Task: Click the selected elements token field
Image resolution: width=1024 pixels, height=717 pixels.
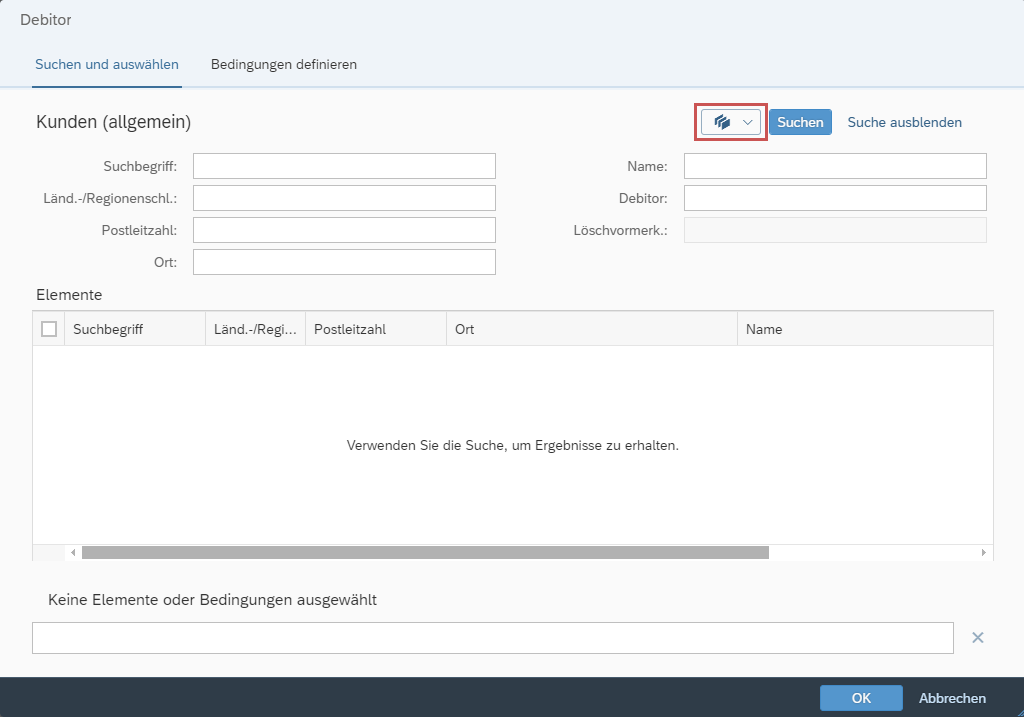Action: (x=492, y=638)
